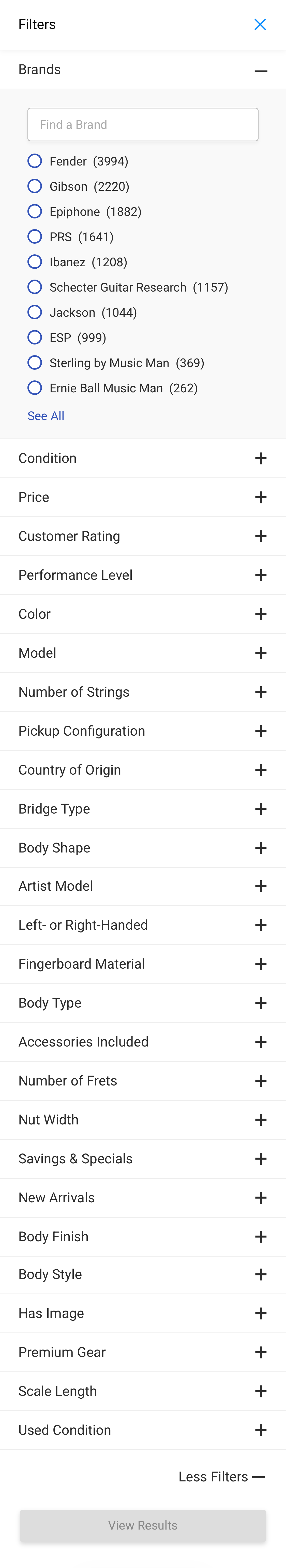
Task: Expand the Pickup Configuration filter
Action: 261,731
